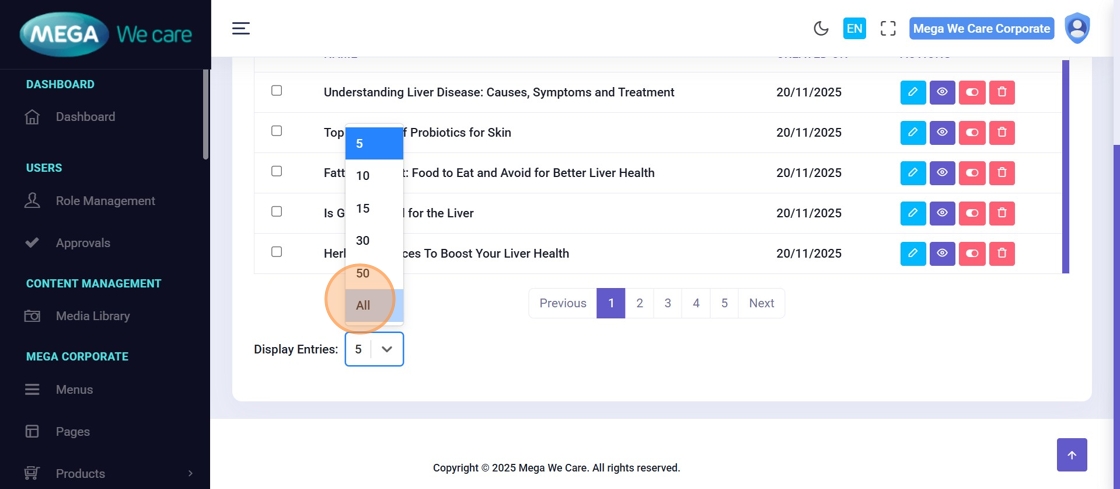Go to the Next page
Image resolution: width=1120 pixels, height=489 pixels.
click(x=761, y=303)
